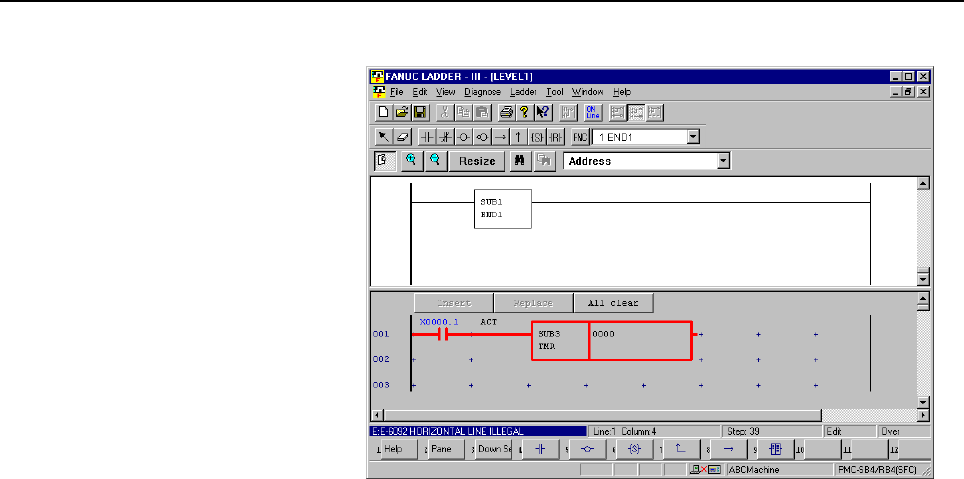Image resolution: width=964 pixels, height=479 pixels.
Task: Choose the normally closed contact tool
Action: pos(445,137)
